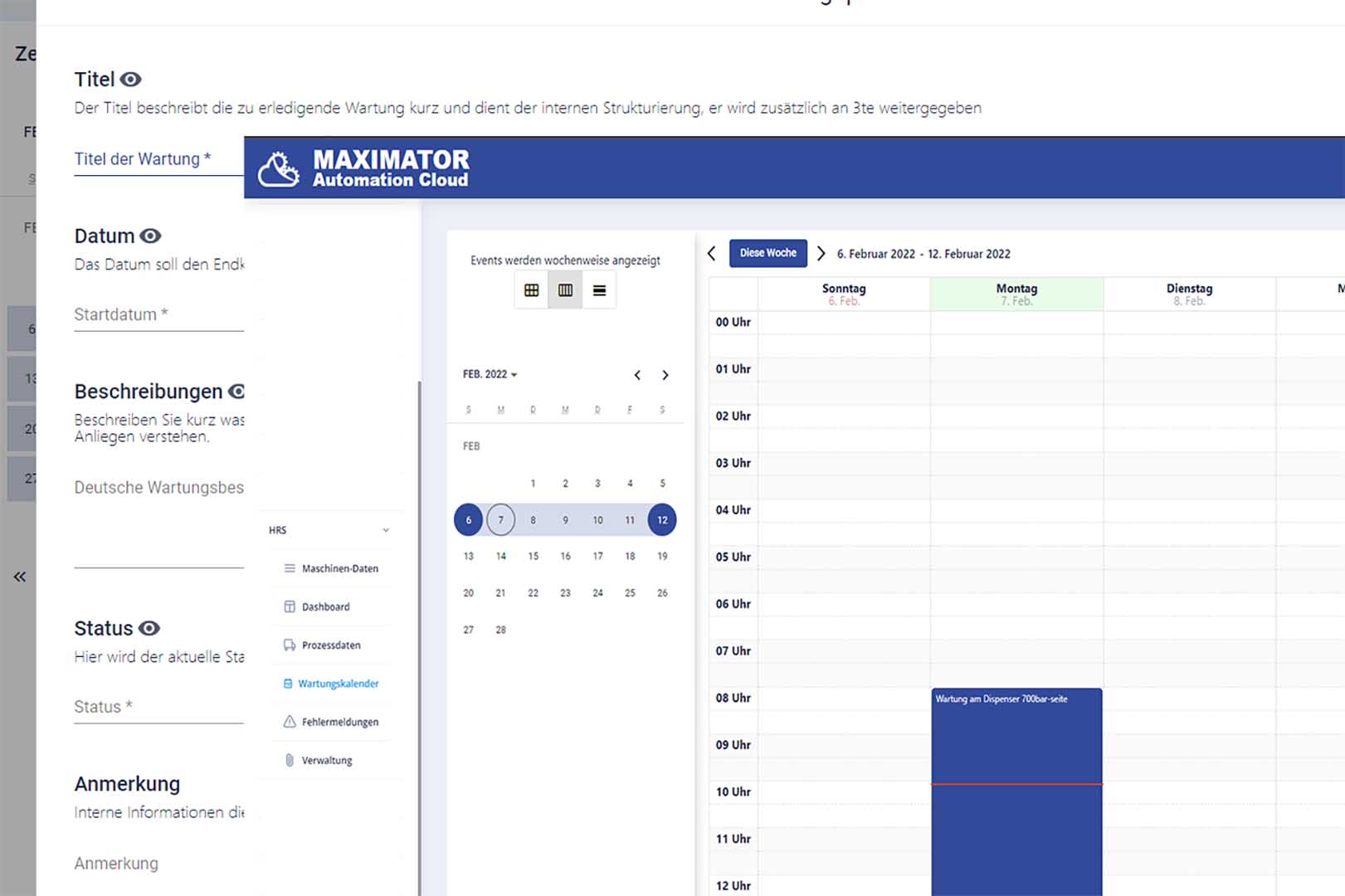Switch to month grid calendar view
Screen dimensions: 1345x896
coord(531,290)
